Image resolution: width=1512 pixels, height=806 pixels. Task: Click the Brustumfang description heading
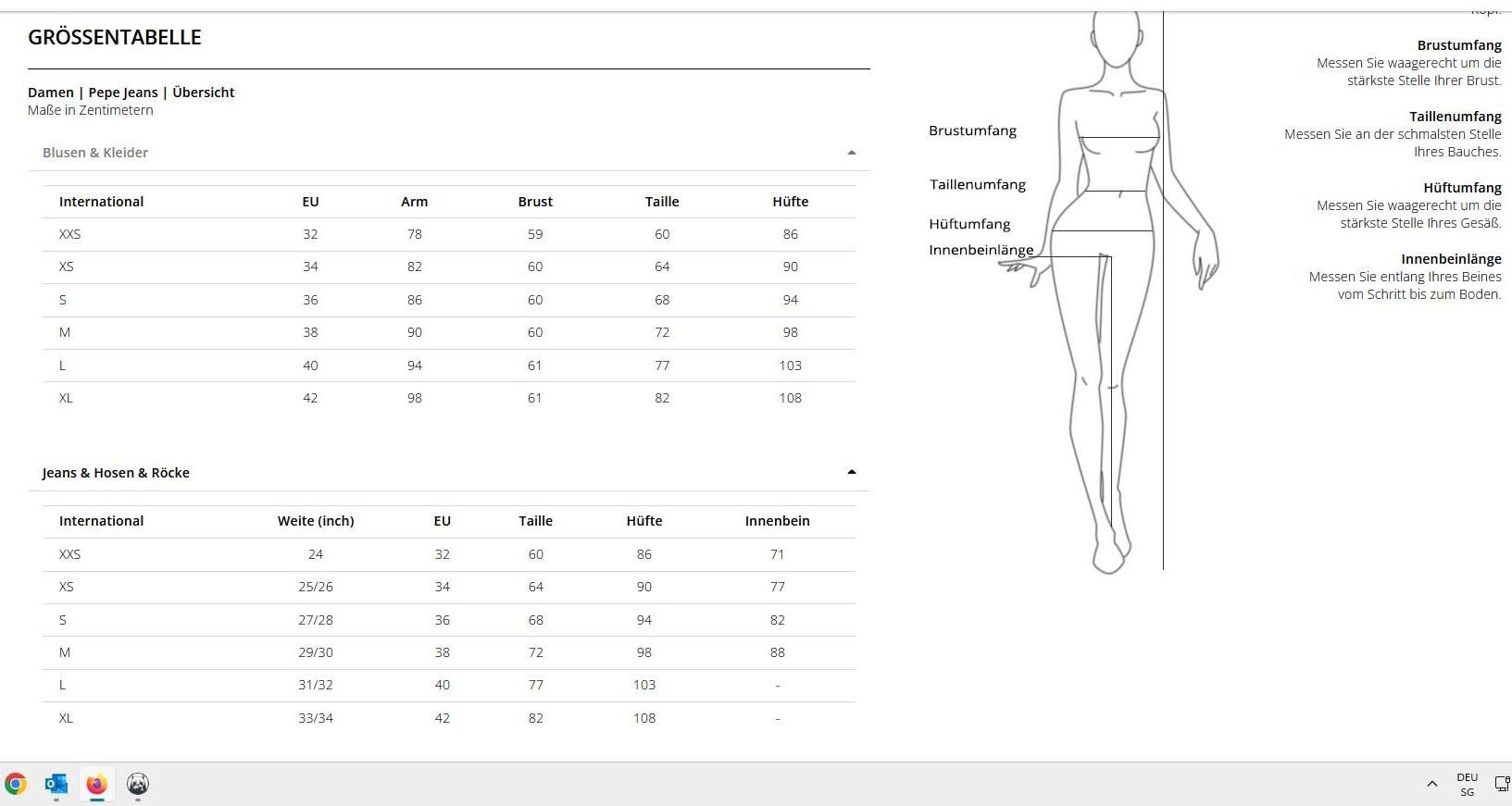click(1459, 45)
